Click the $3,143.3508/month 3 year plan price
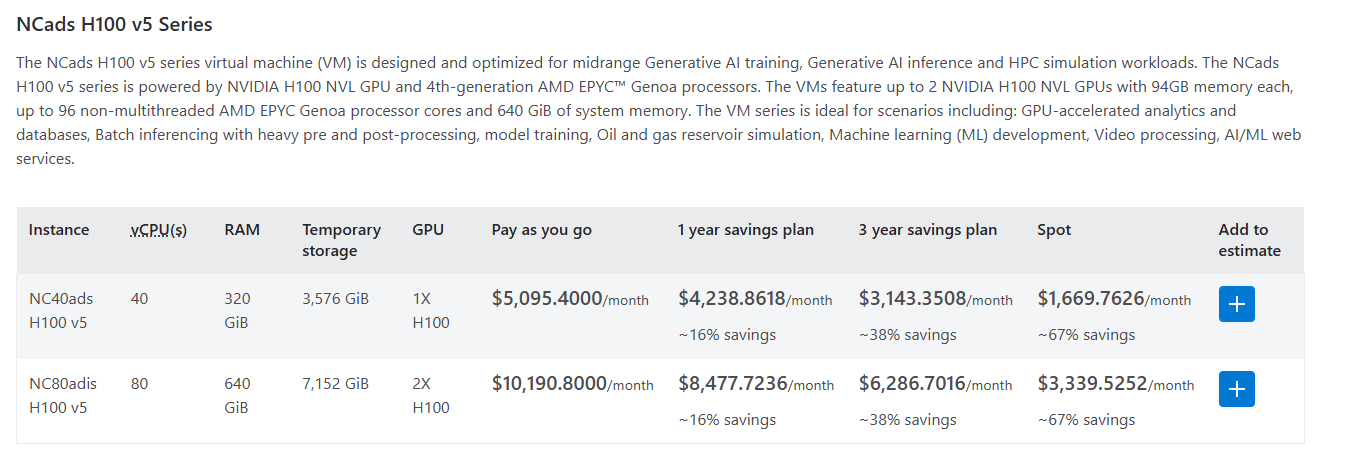 click(935, 299)
